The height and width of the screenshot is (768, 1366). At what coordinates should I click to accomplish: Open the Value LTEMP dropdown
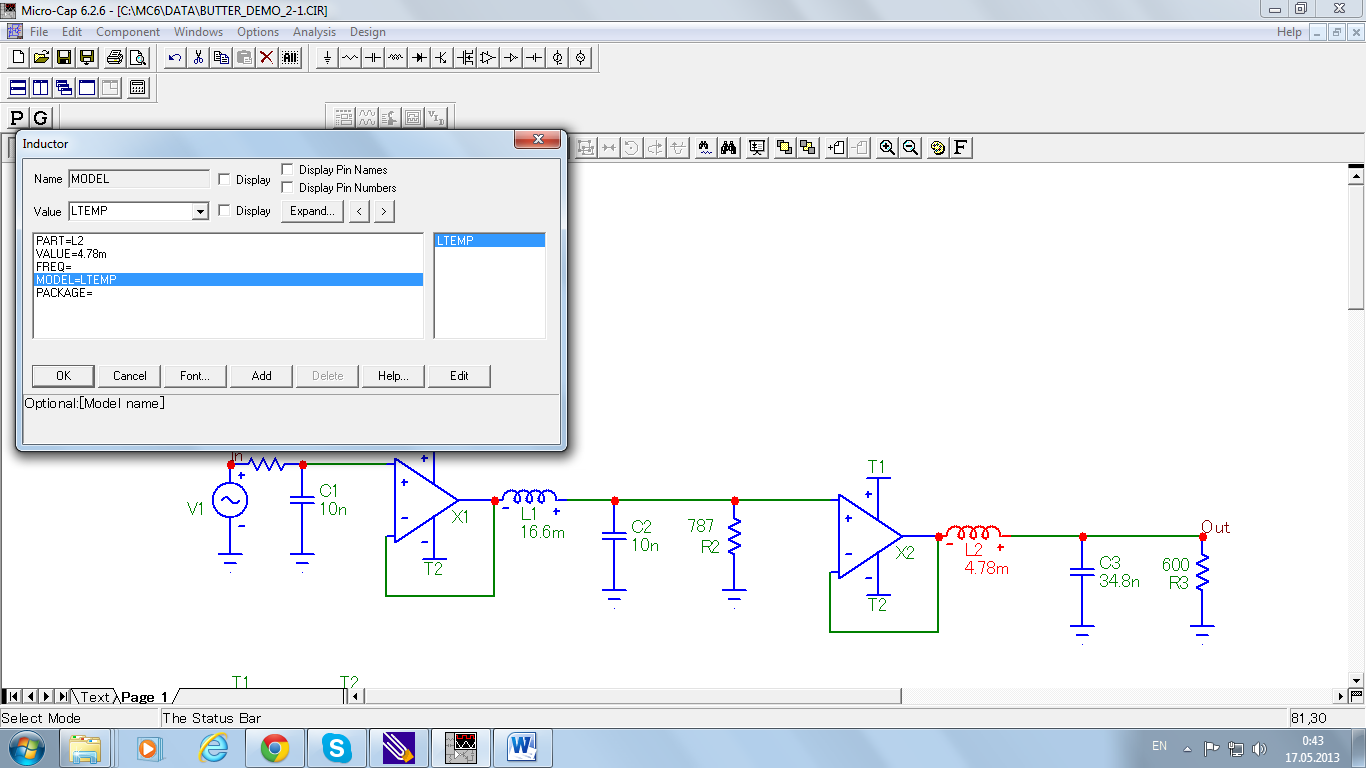(200, 211)
